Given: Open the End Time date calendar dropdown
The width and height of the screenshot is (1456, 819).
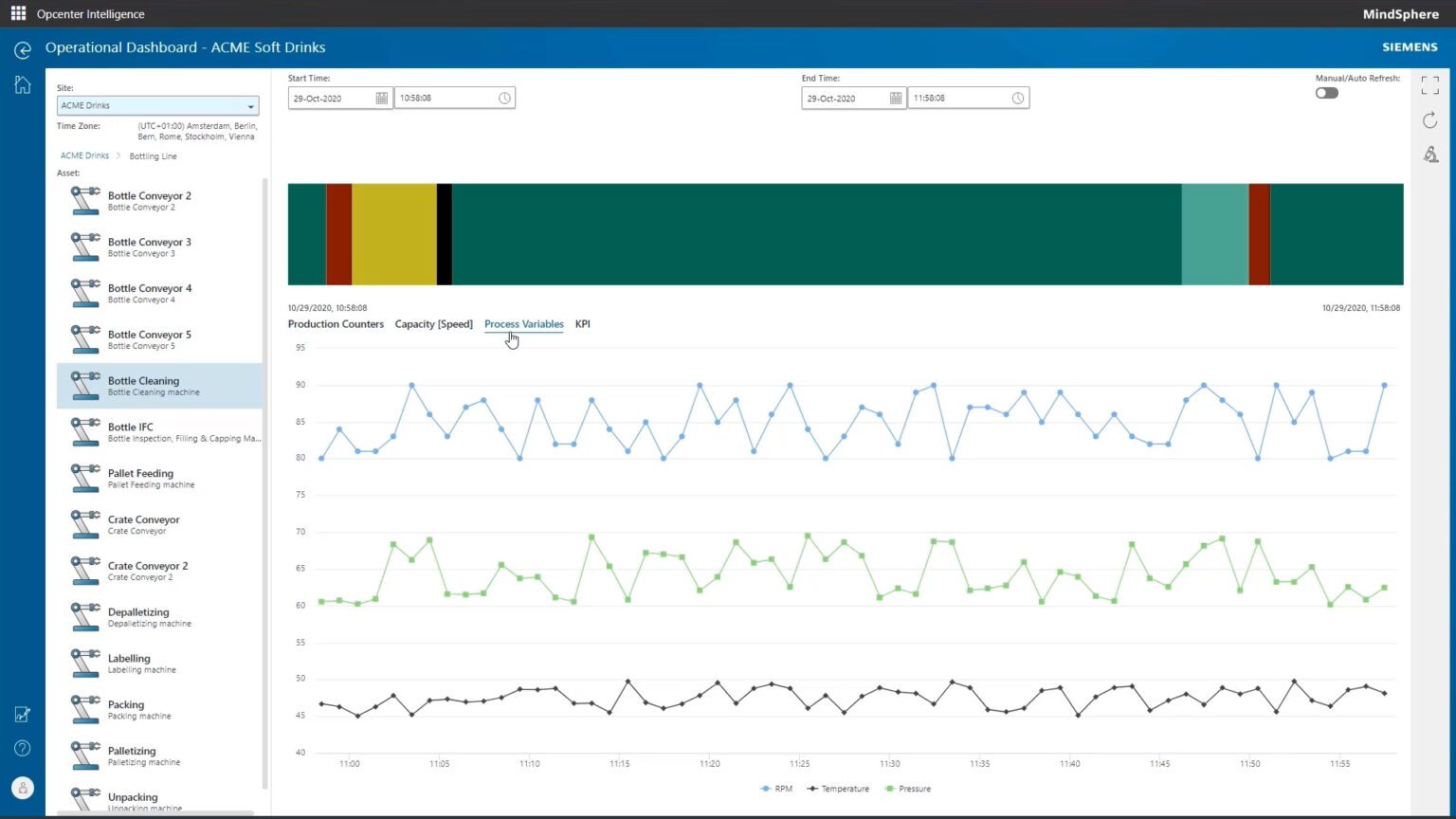Looking at the screenshot, I should coord(895,98).
